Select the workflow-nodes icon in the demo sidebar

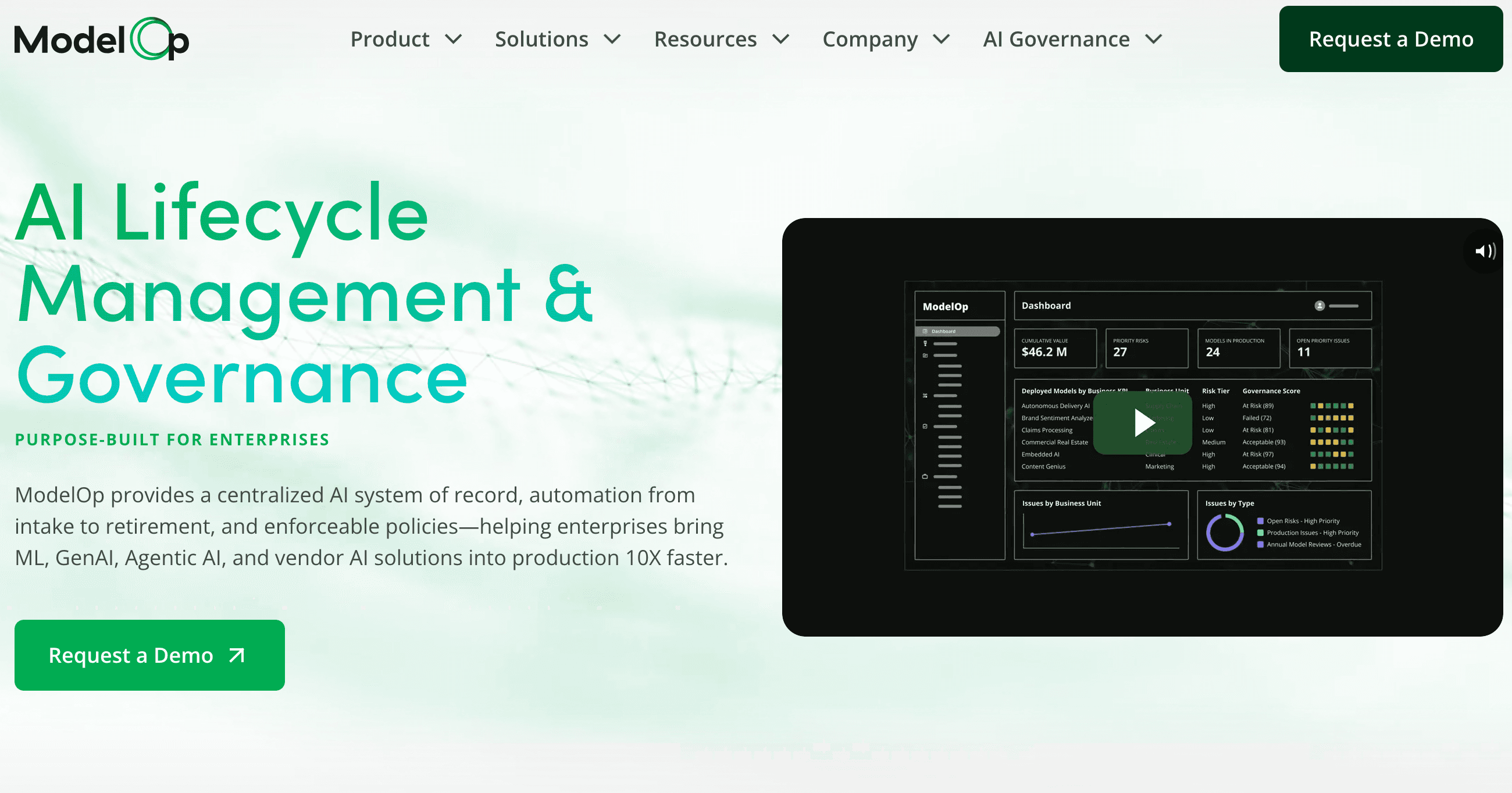coord(926,395)
